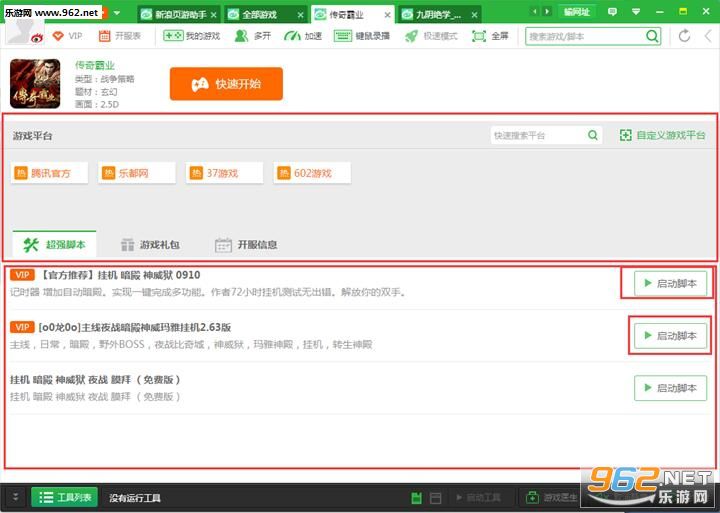Open the VIP diamond icon
This screenshot has height=513, width=720.
tap(58, 36)
